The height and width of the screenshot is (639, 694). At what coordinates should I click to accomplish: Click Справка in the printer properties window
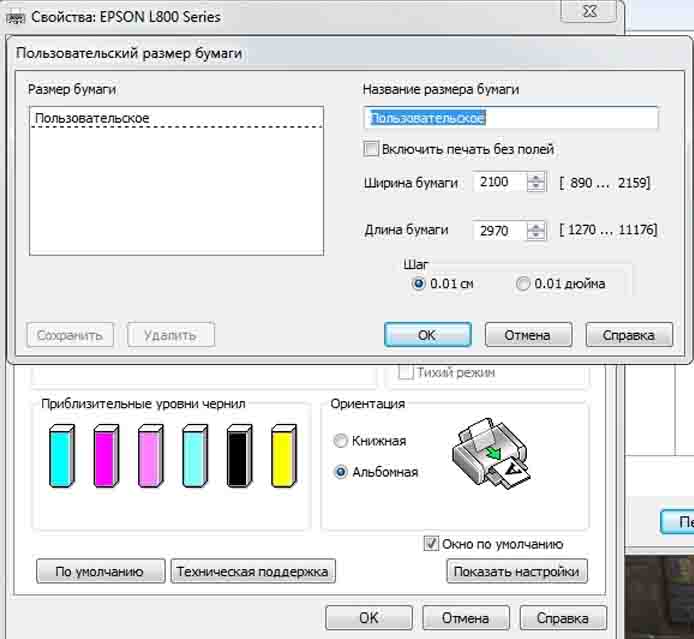pos(563,618)
